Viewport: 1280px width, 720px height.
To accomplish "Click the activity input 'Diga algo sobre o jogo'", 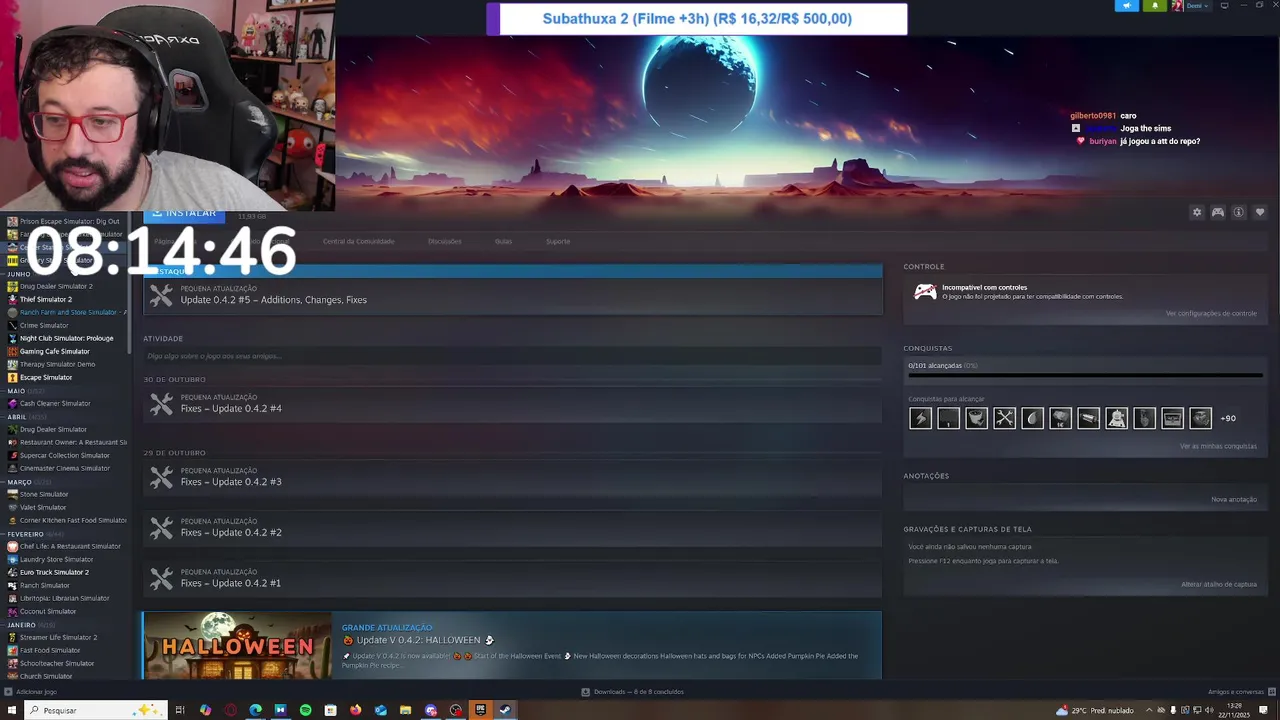I will point(512,356).
